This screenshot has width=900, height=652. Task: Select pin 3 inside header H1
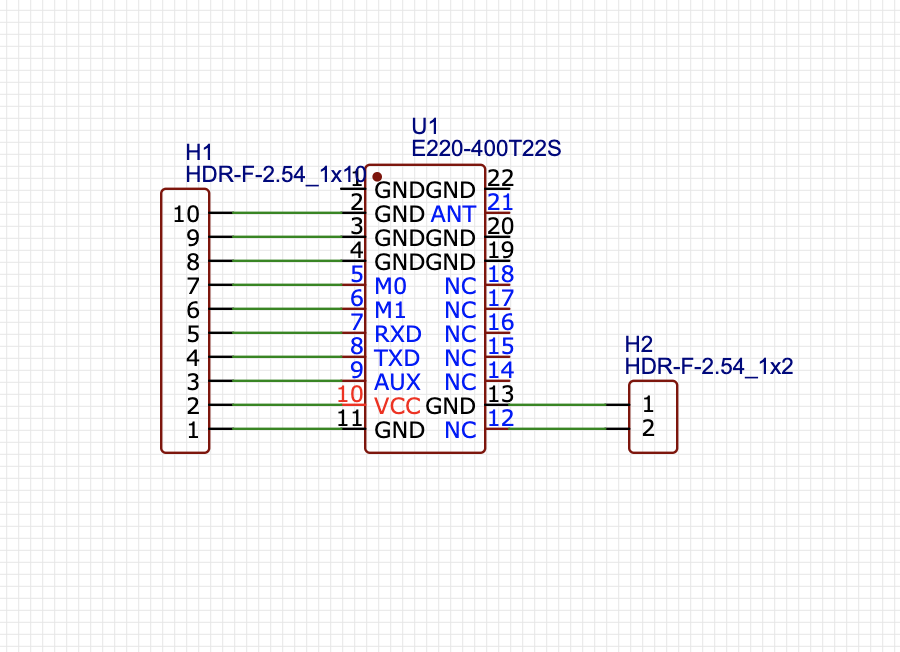click(x=193, y=382)
